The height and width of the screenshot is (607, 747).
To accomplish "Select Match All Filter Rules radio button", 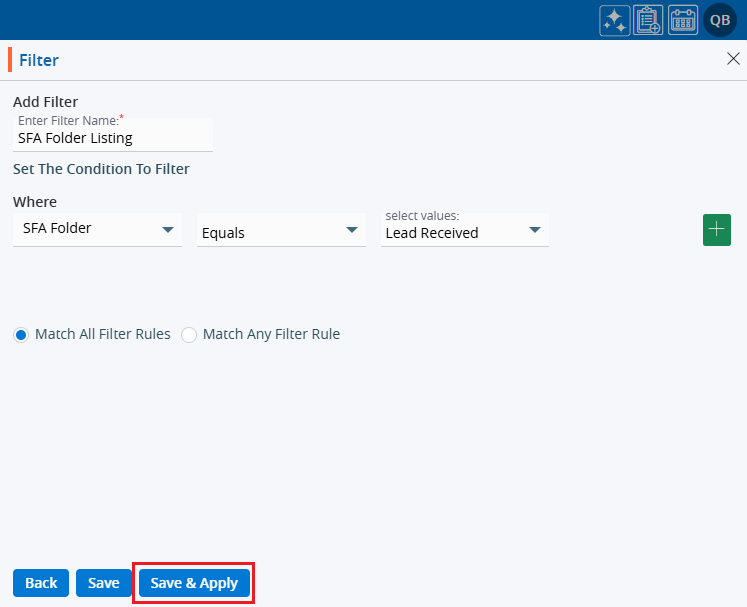I will [21, 335].
